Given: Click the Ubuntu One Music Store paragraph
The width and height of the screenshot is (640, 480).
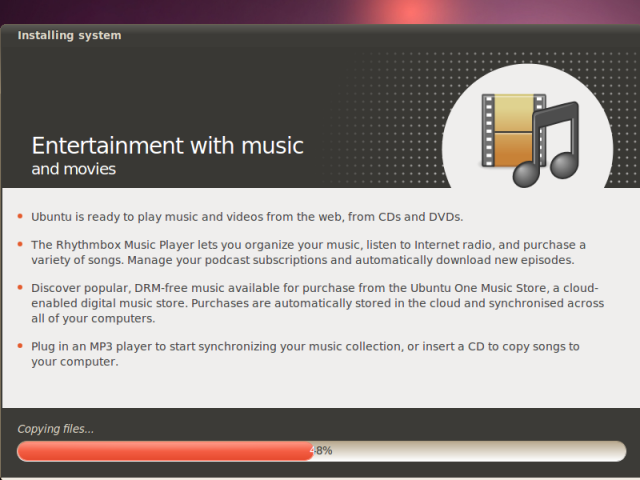Looking at the screenshot, I should pyautogui.click(x=318, y=303).
